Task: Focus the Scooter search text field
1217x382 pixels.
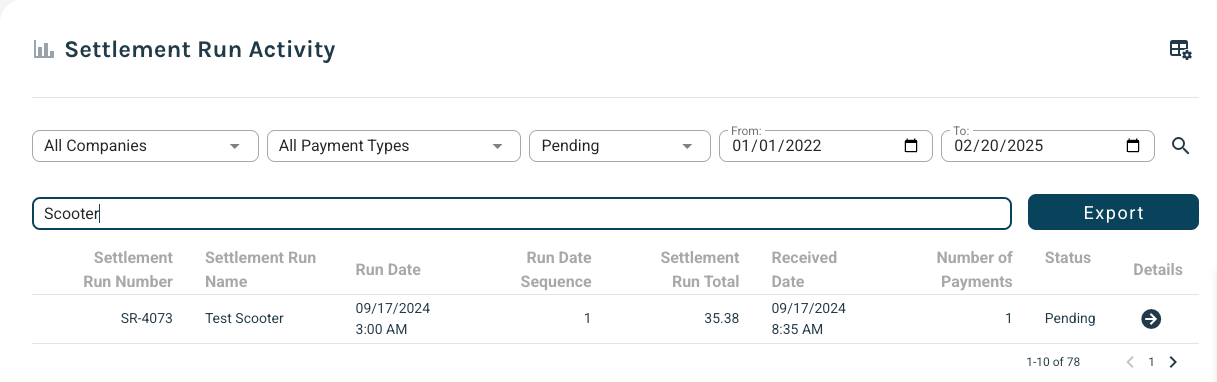Action: [x=522, y=213]
